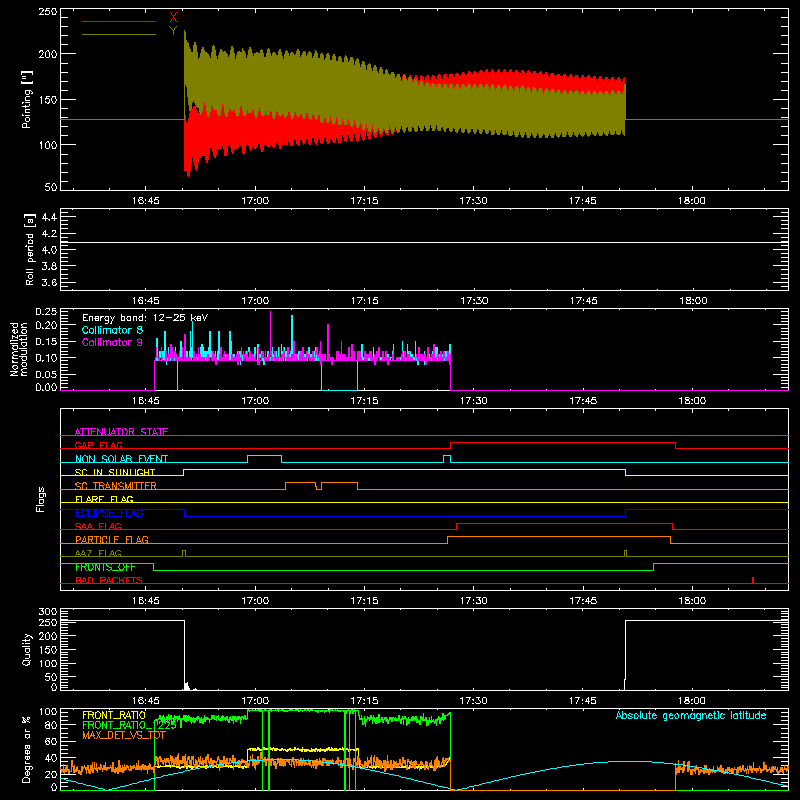Click the olive Y legend line
800x800 pixels.
(x=119, y=35)
